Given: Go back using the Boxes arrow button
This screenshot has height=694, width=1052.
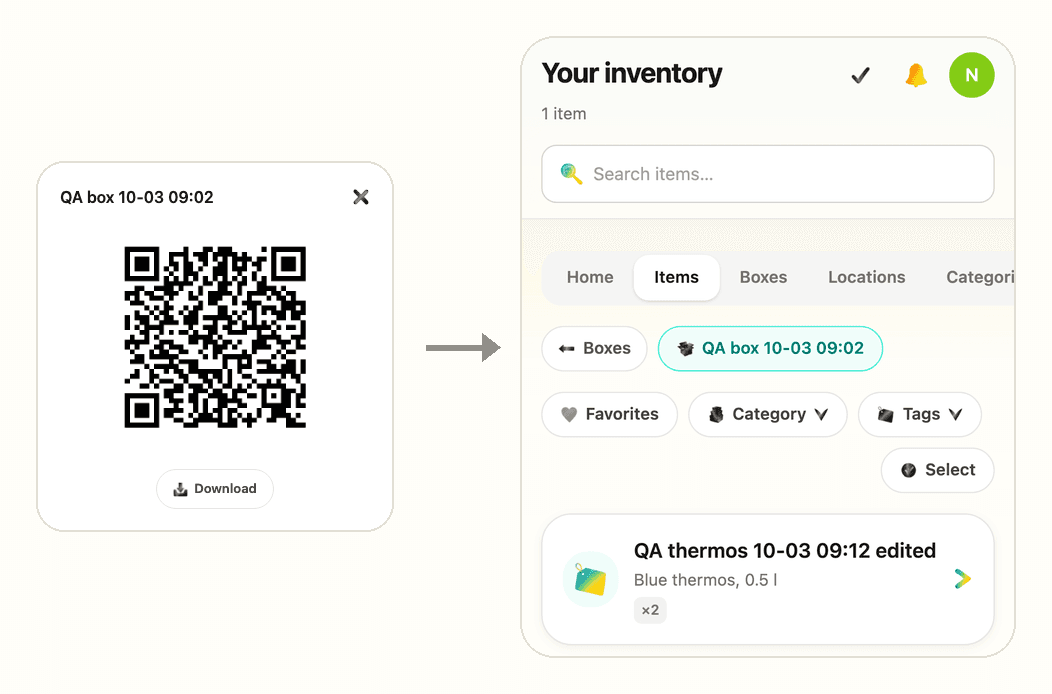Looking at the screenshot, I should point(594,348).
